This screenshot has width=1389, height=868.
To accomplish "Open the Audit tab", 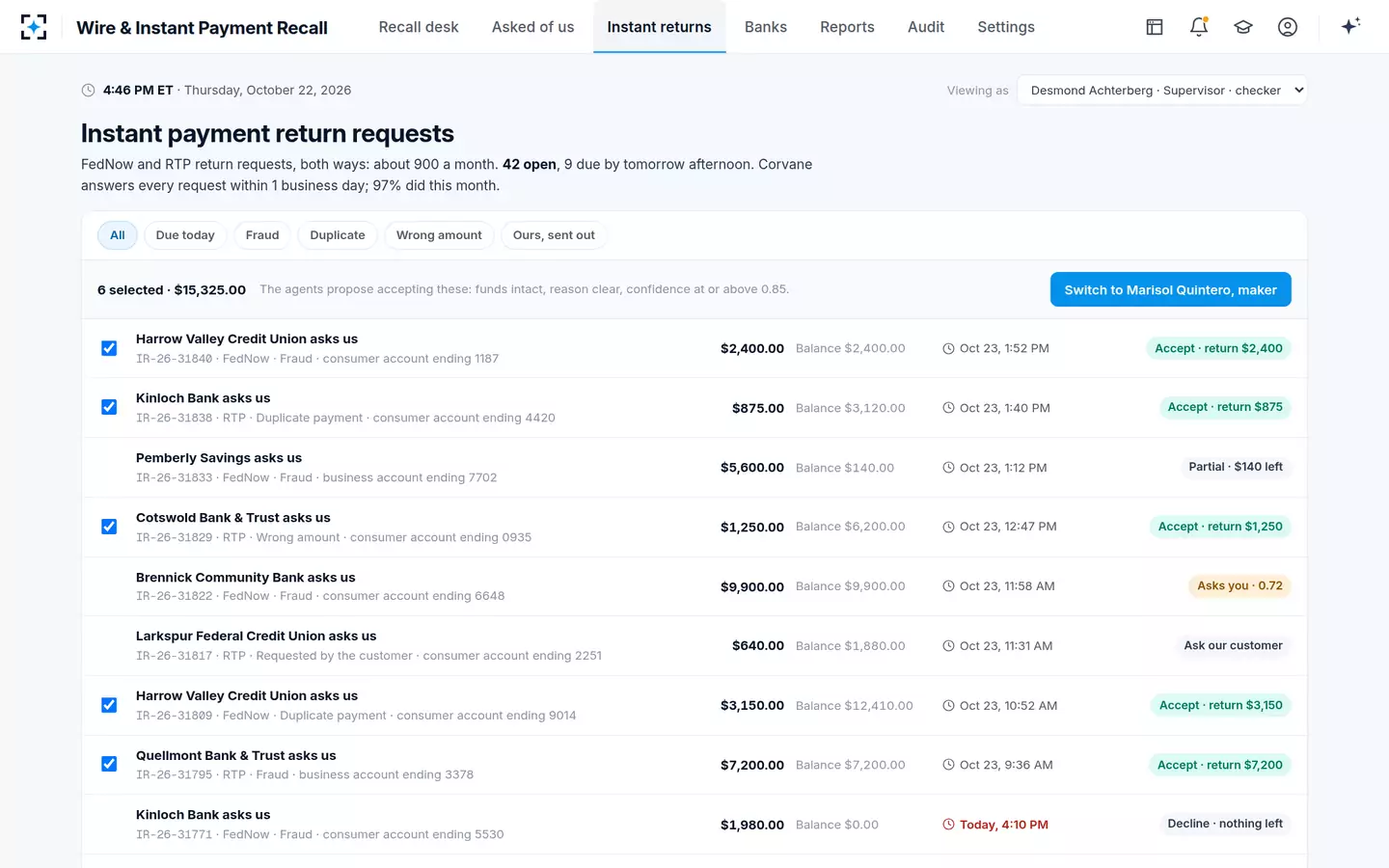I will click(x=926, y=27).
